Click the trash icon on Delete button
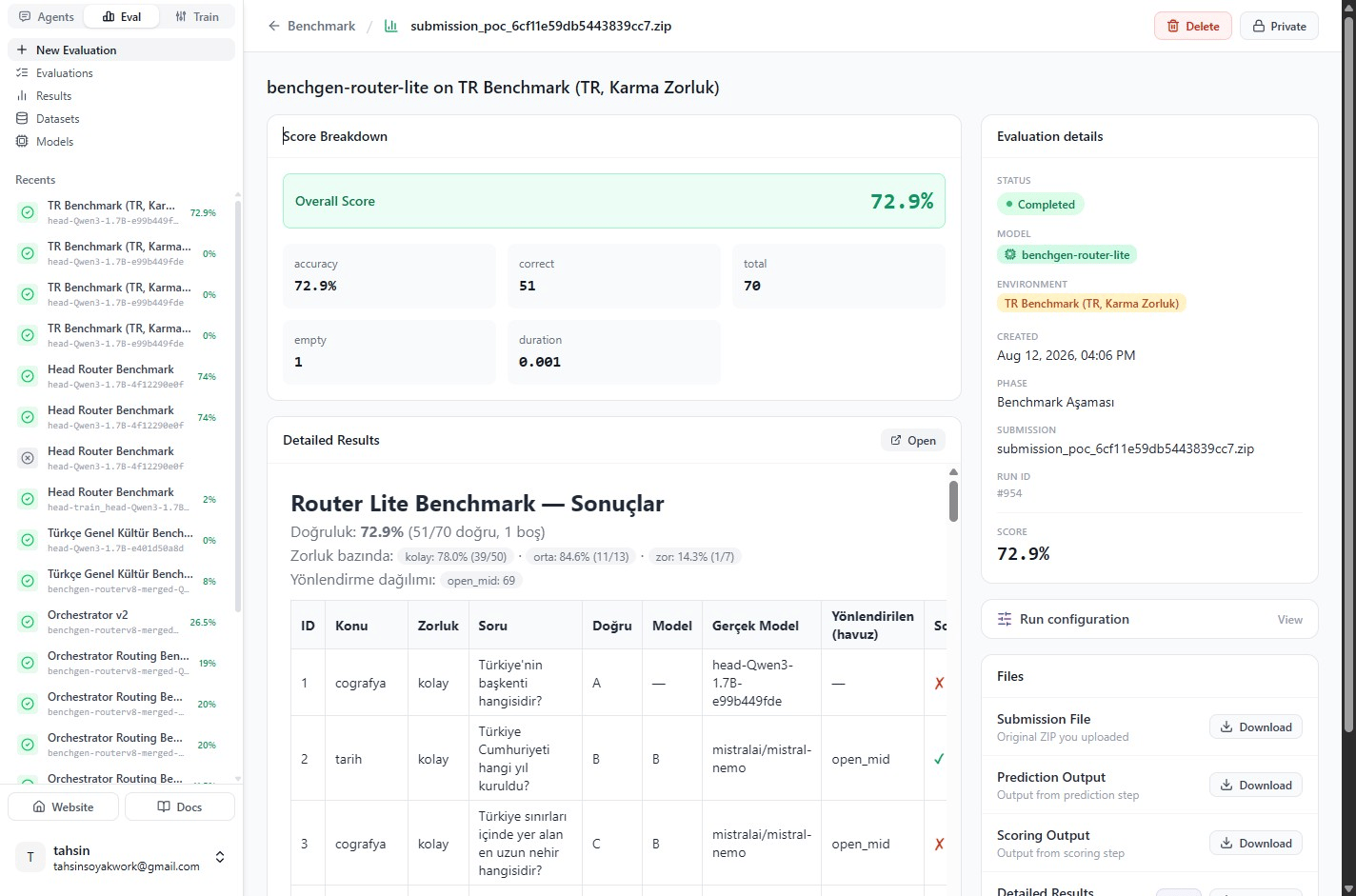1356x896 pixels. click(1173, 26)
